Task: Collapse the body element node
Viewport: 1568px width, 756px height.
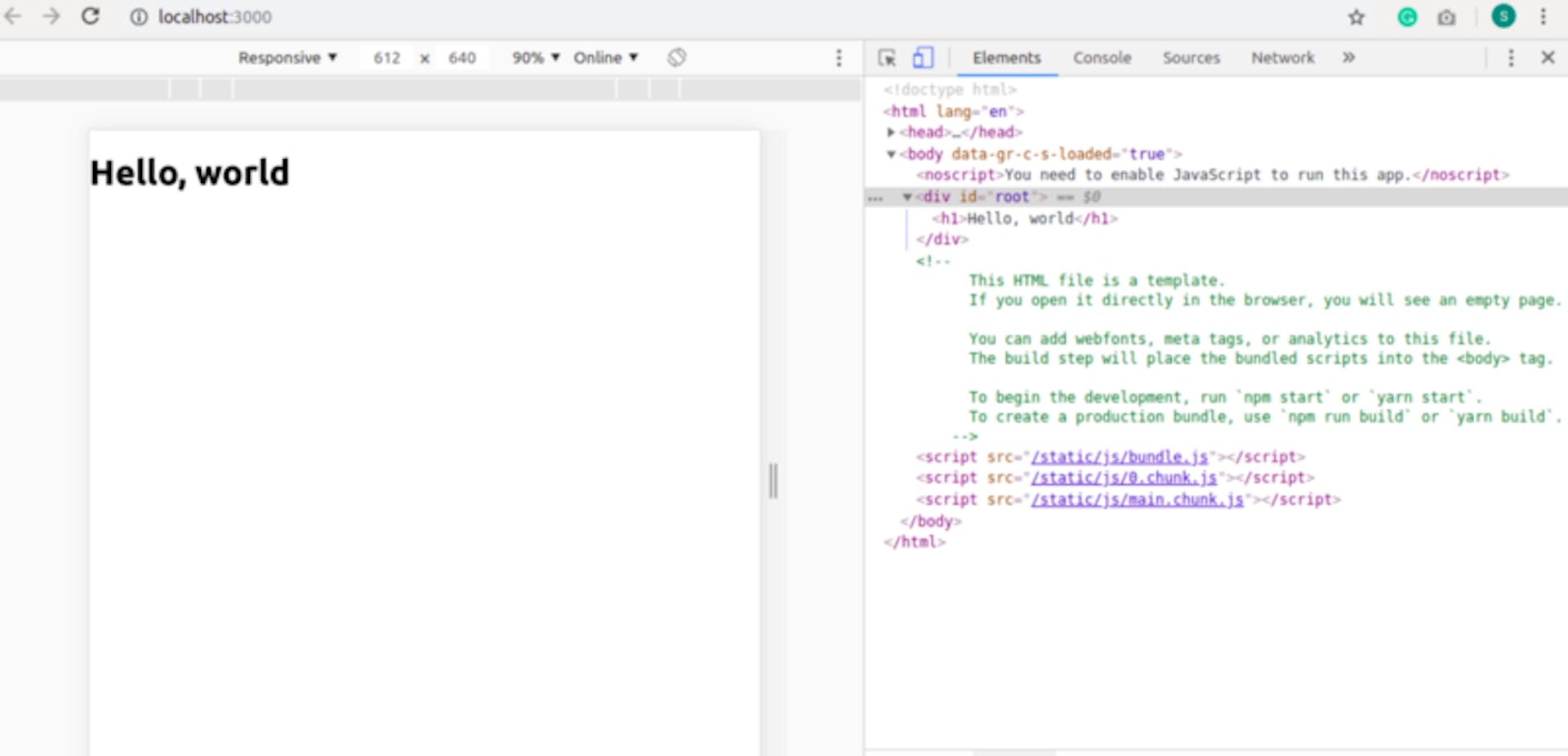Action: pyautogui.click(x=891, y=153)
